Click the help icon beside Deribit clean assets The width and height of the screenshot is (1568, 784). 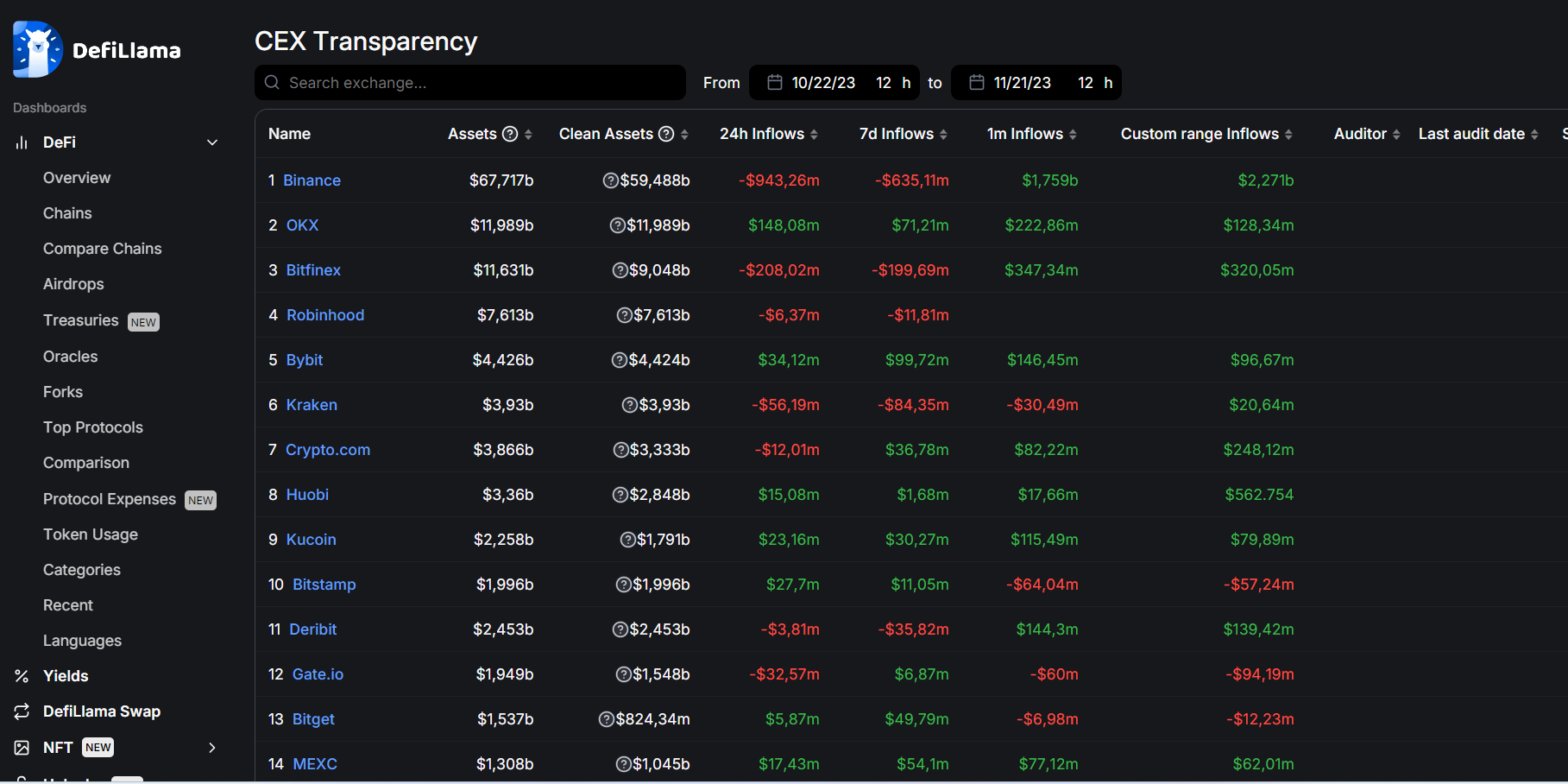pyautogui.click(x=620, y=629)
